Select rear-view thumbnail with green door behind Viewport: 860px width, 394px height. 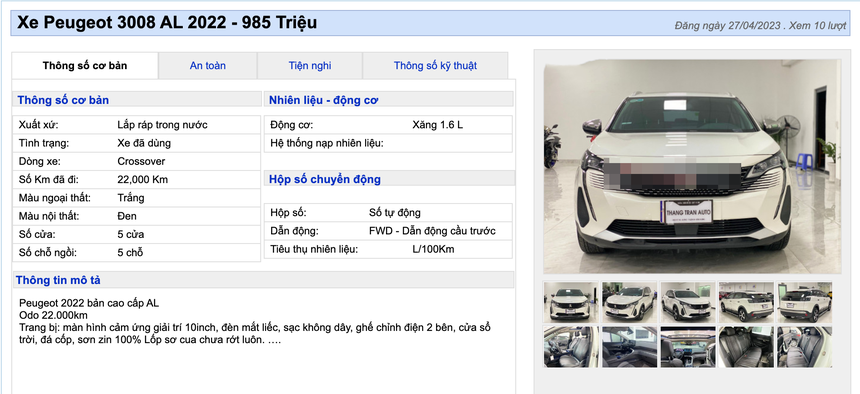[x=805, y=302]
